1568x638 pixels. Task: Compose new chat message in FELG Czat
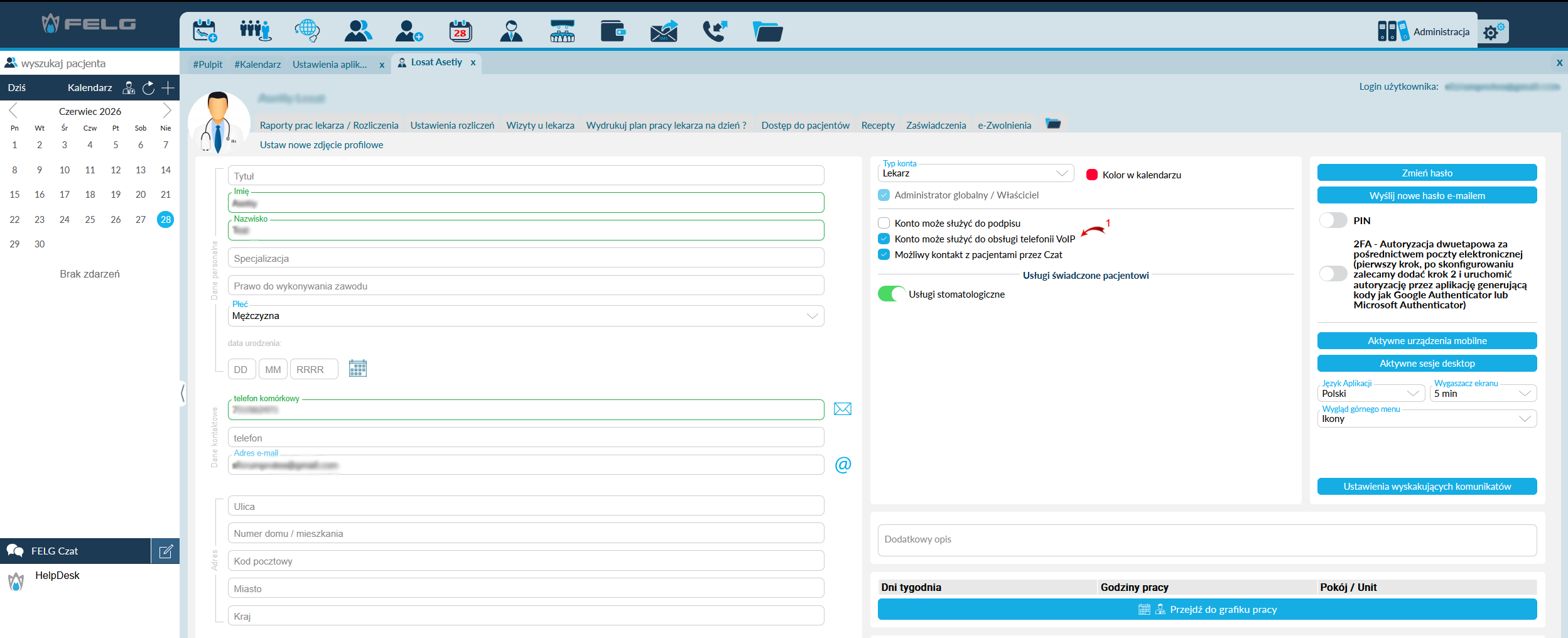point(166,551)
